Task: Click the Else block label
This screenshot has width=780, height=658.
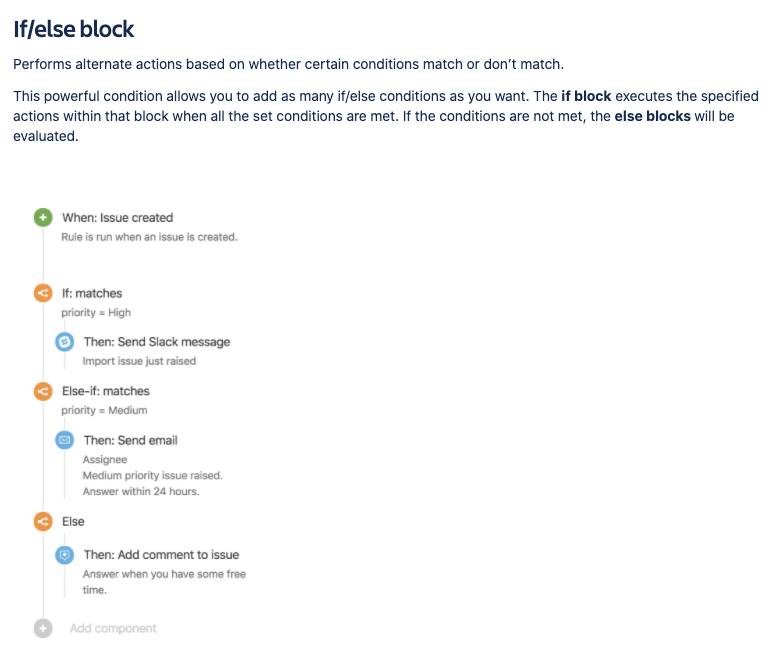Action: tap(73, 522)
